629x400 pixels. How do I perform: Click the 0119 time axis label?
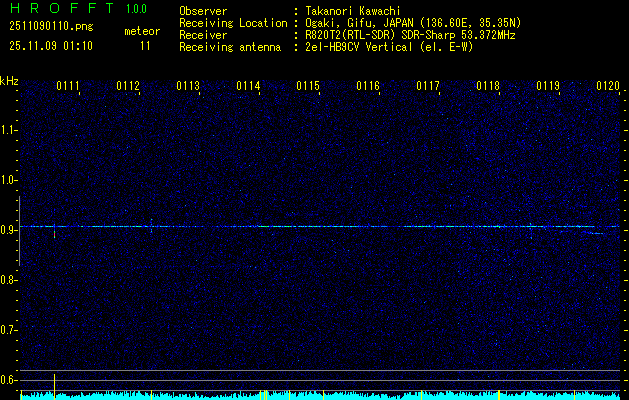pos(548,86)
